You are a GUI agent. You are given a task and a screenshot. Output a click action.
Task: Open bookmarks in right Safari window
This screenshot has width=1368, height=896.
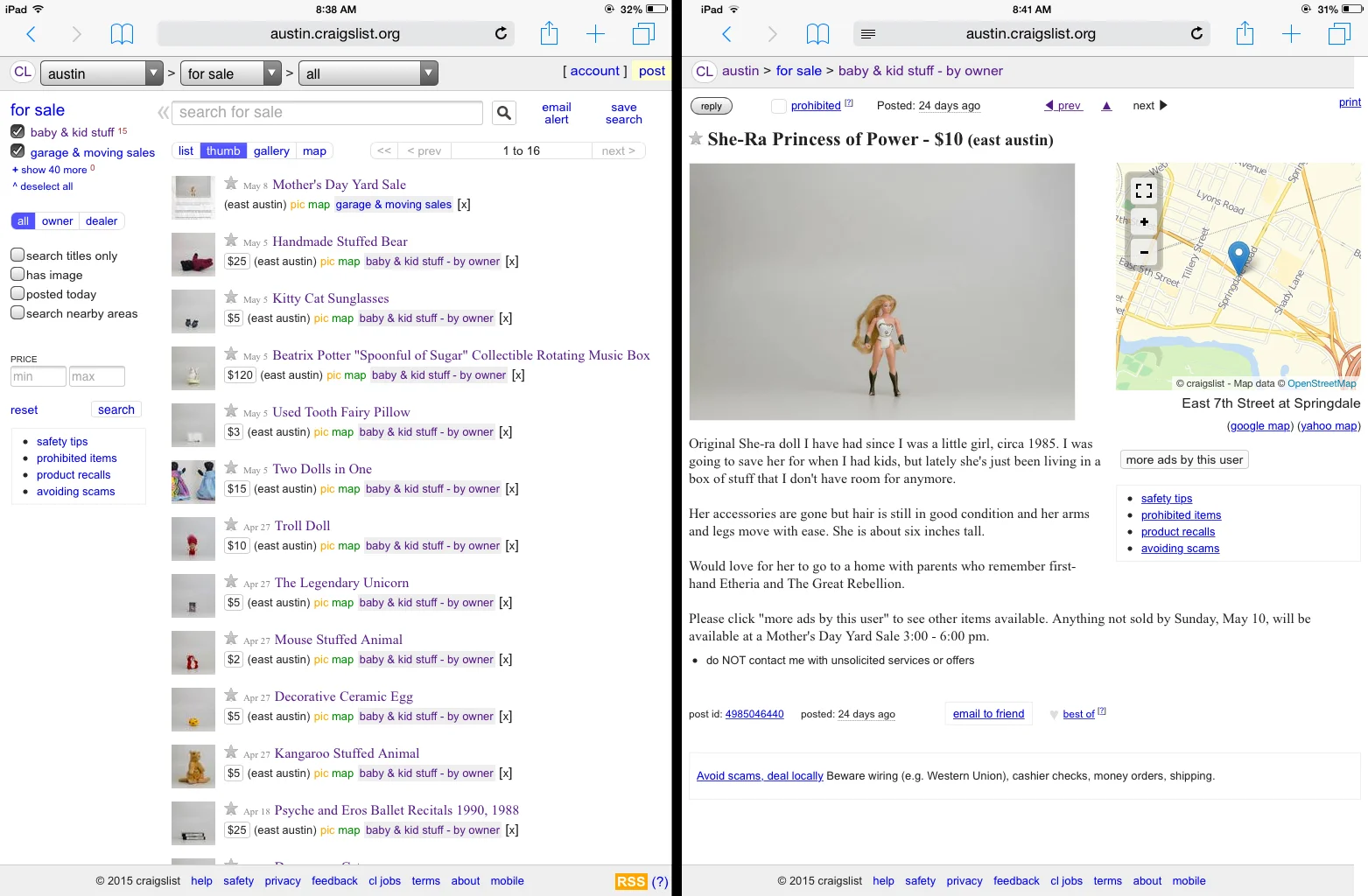click(817, 34)
